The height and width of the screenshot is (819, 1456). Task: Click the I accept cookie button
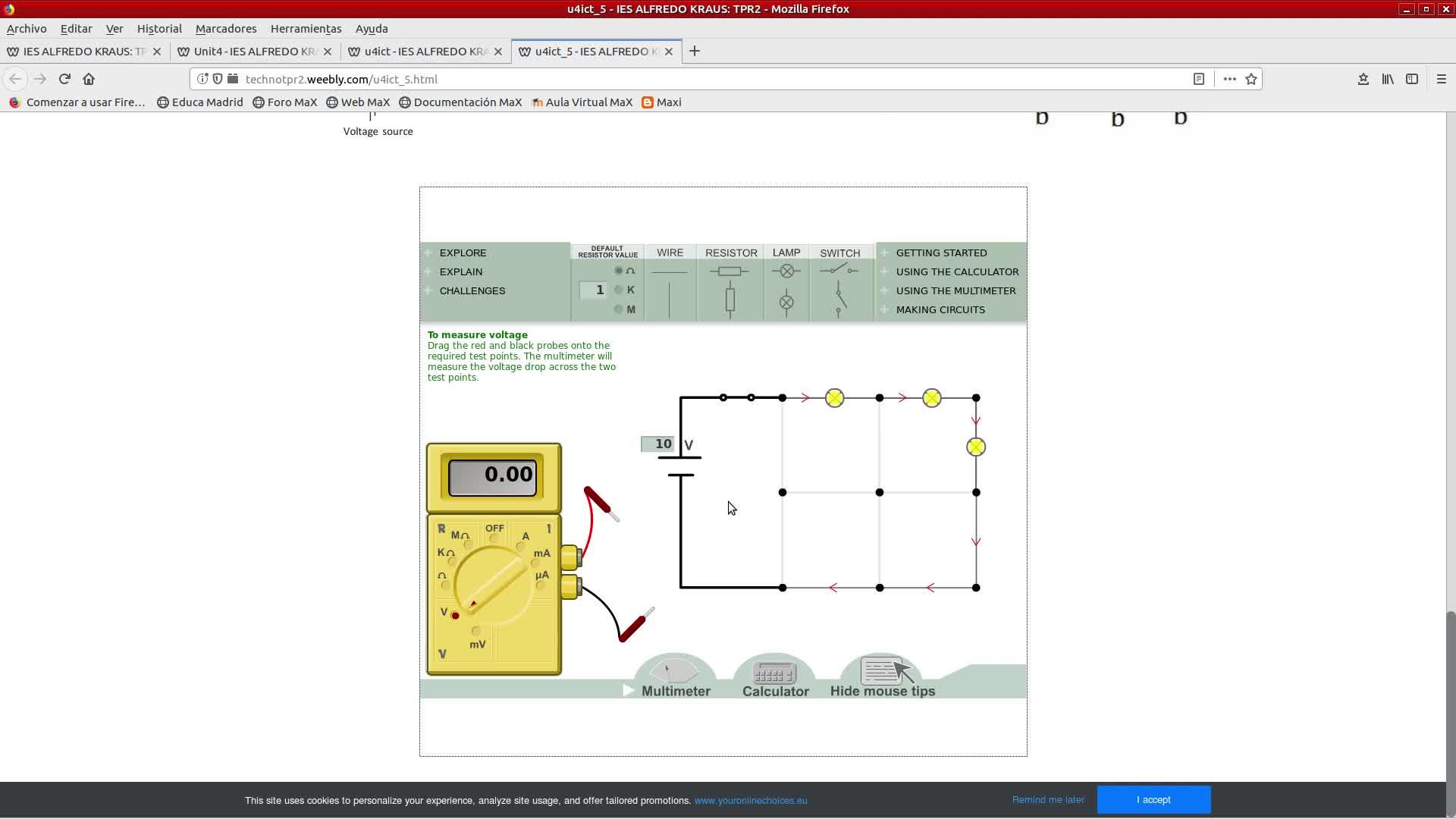pyautogui.click(x=1153, y=800)
